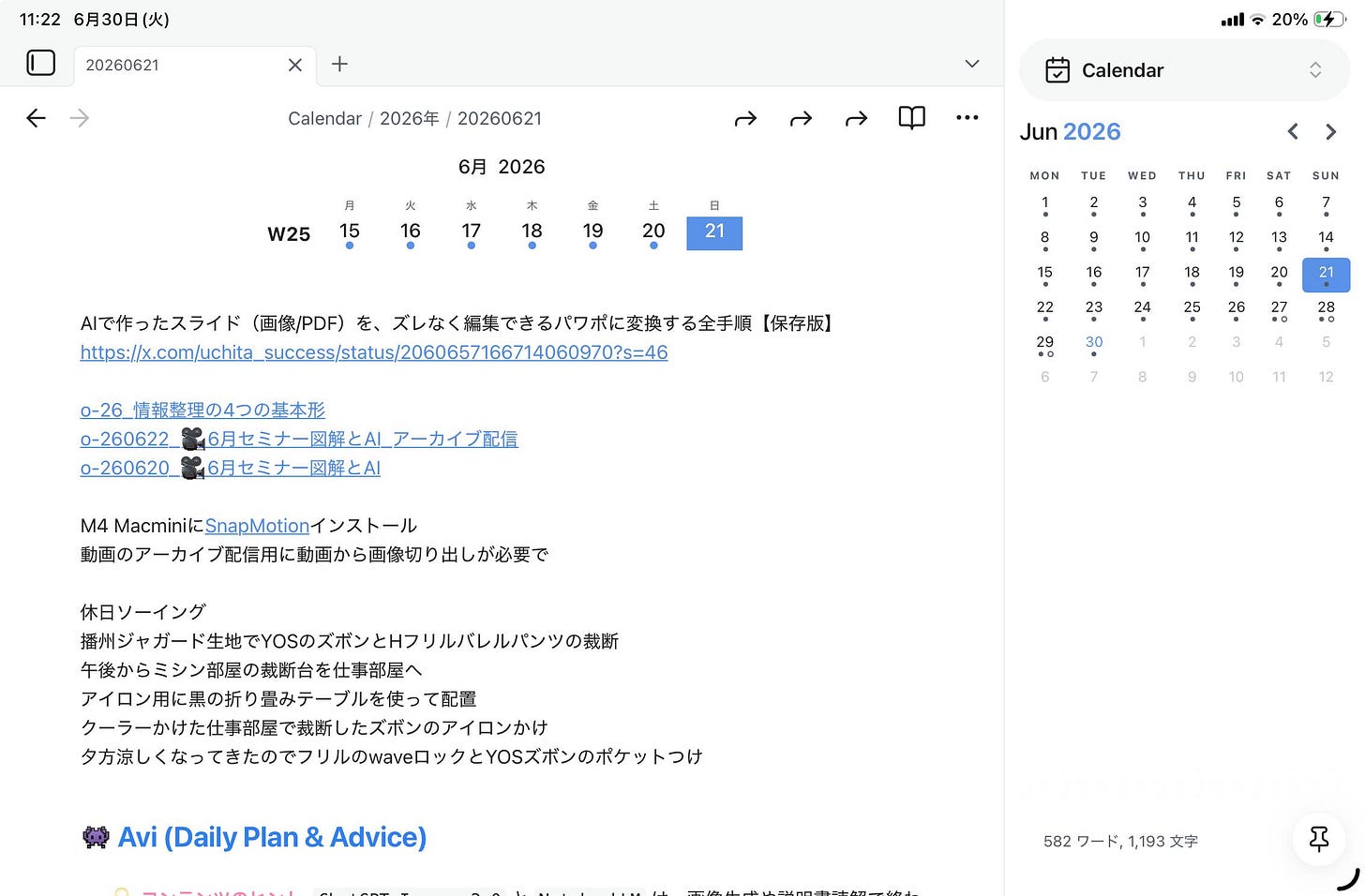
Task: Click the 休日ソーイング line
Action: (143, 612)
